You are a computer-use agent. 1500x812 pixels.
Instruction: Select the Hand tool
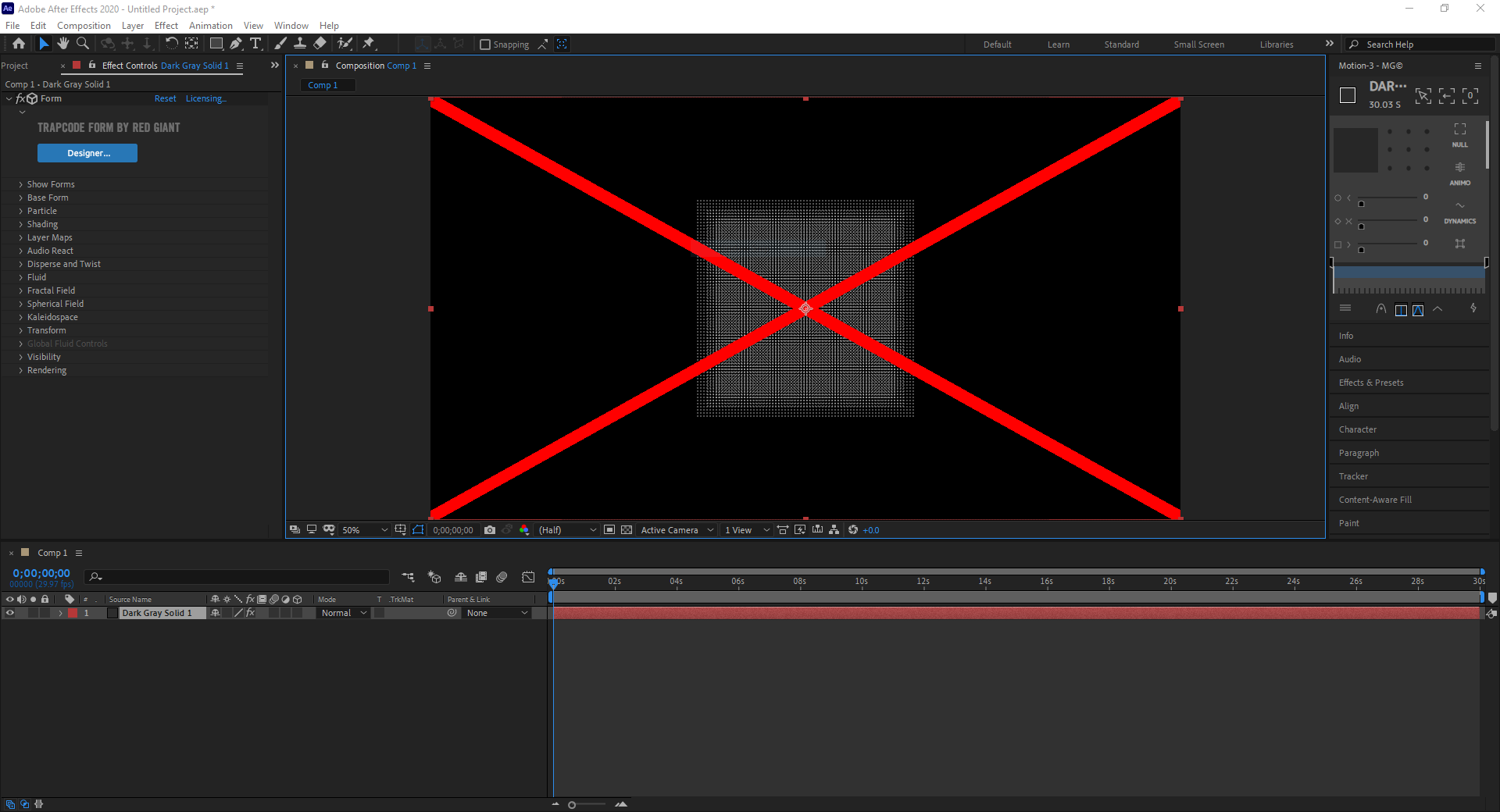pyautogui.click(x=63, y=44)
